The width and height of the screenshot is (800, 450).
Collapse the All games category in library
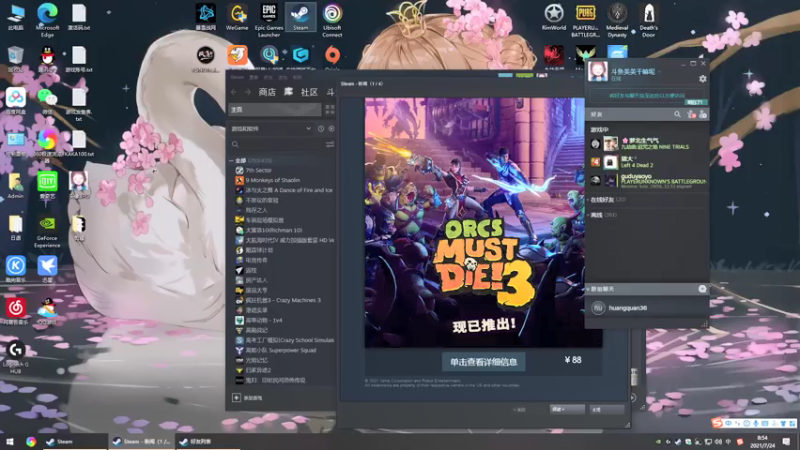231,161
